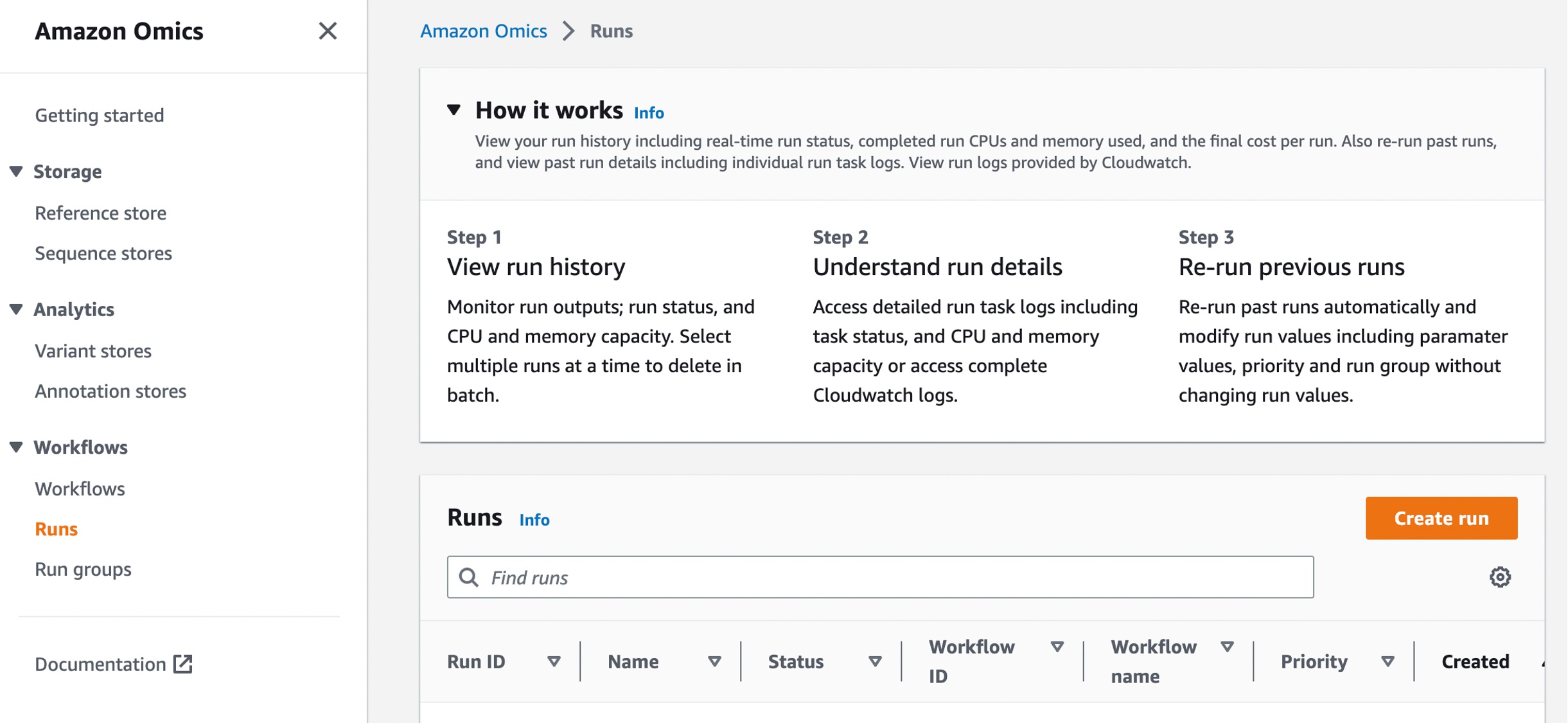Collapse the How it works section
The width and height of the screenshot is (1568, 723).
pos(454,110)
